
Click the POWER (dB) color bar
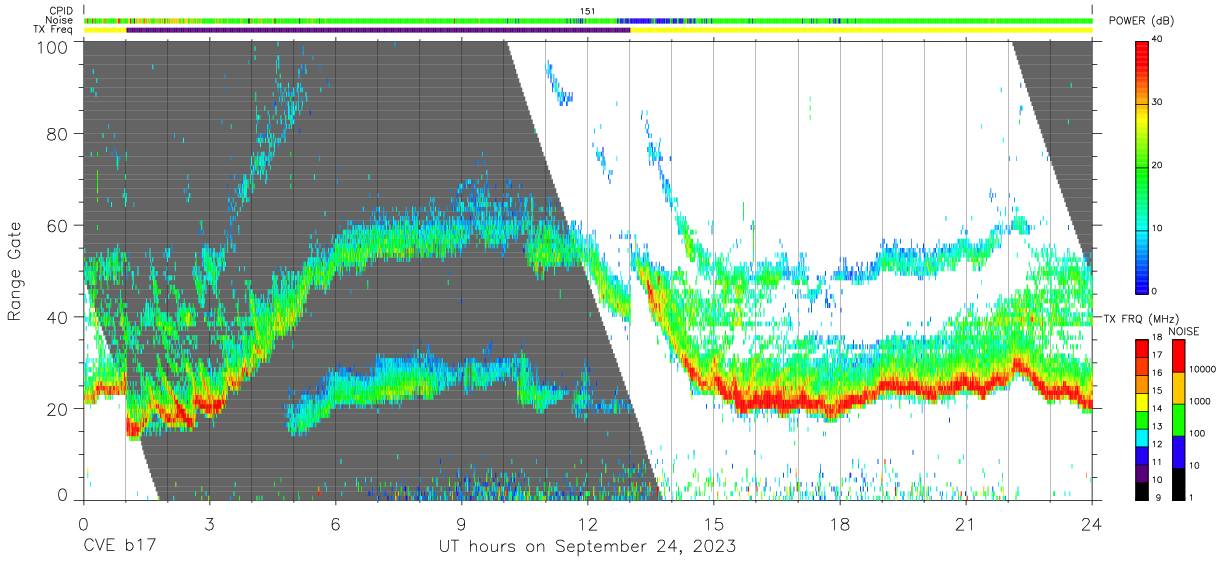1142,166
